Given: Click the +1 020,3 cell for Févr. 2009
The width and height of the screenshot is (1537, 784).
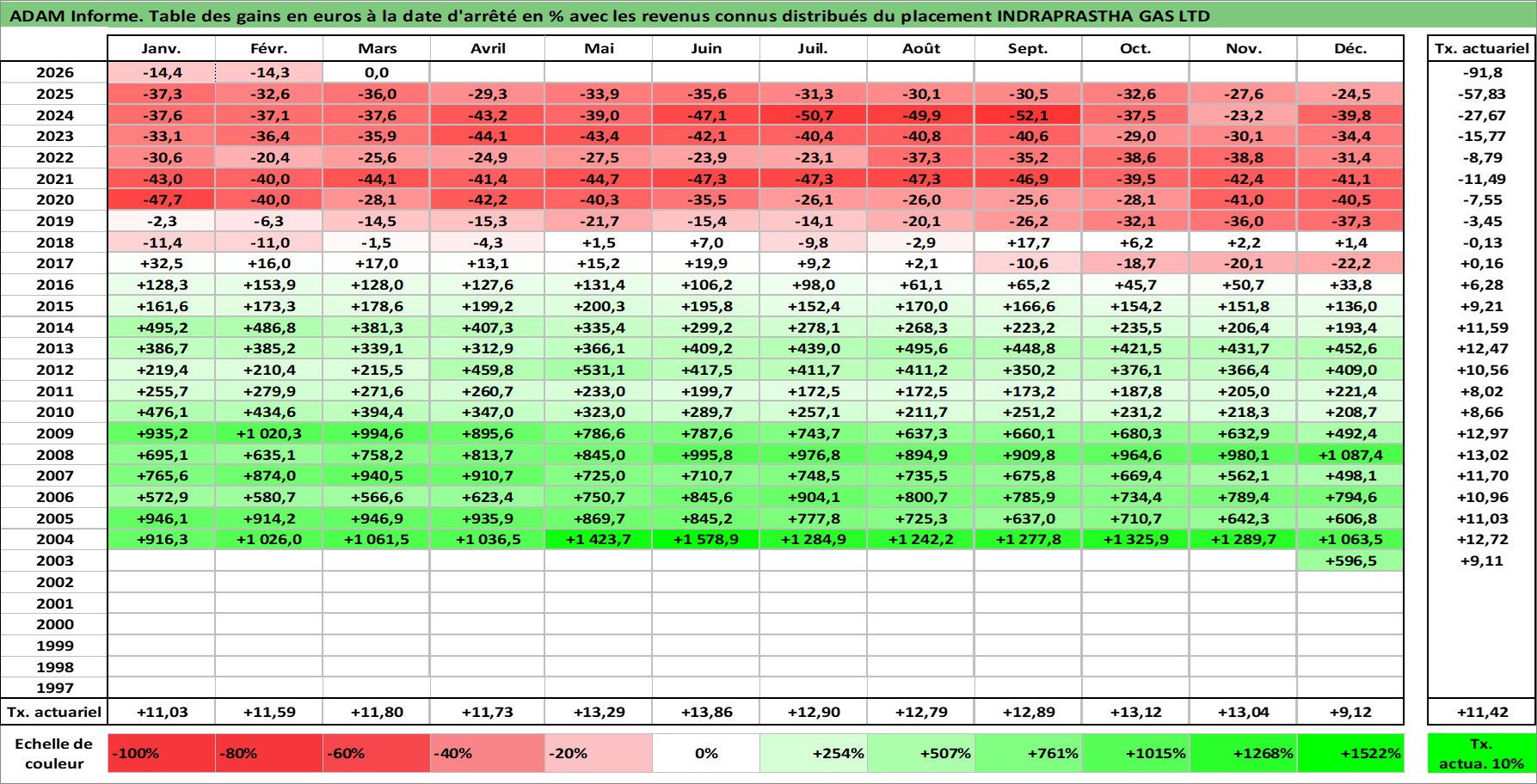Looking at the screenshot, I should [269, 433].
